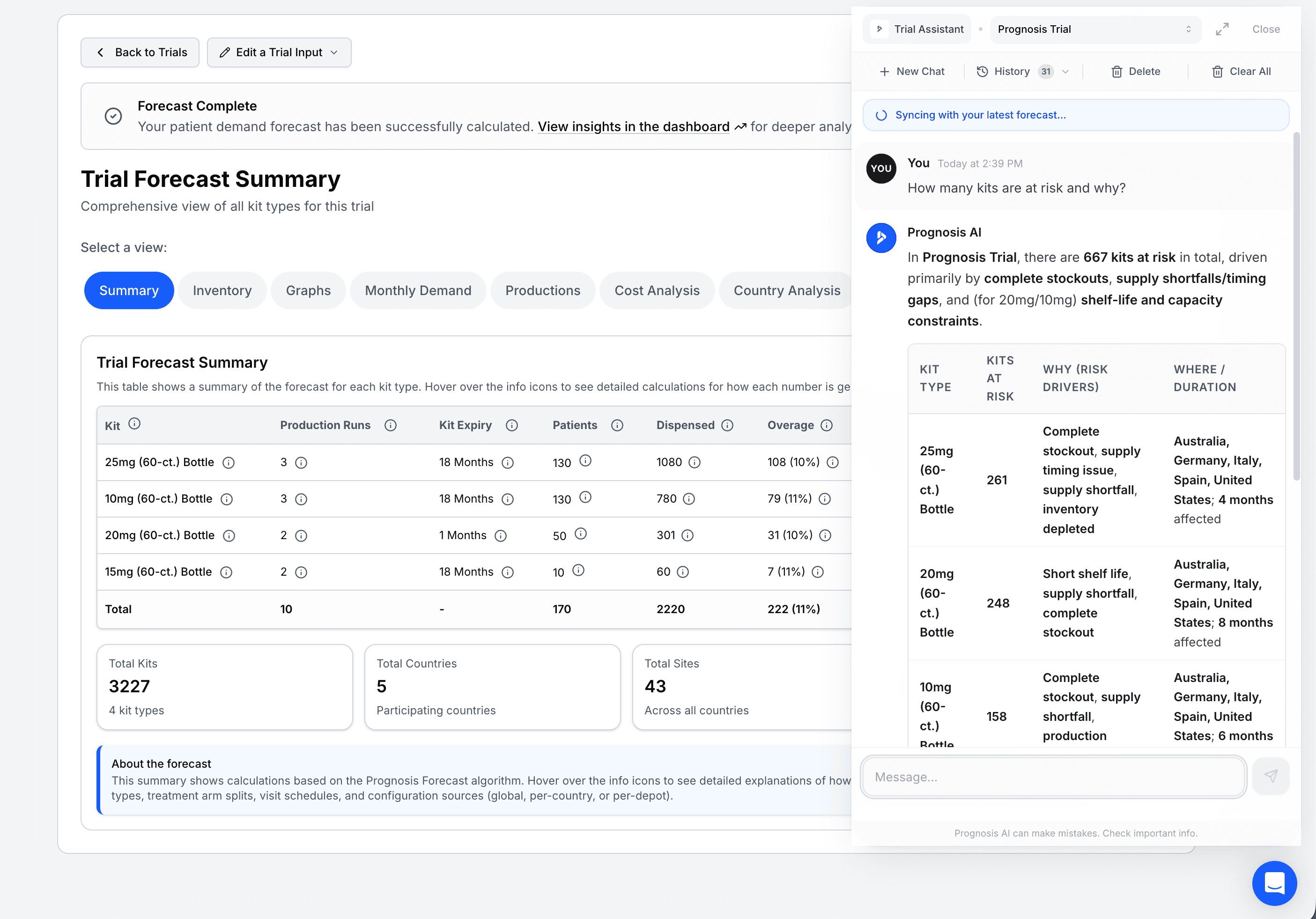This screenshot has width=1316, height=919.
Task: Open the Monthly Demand view tab
Action: tap(418, 291)
